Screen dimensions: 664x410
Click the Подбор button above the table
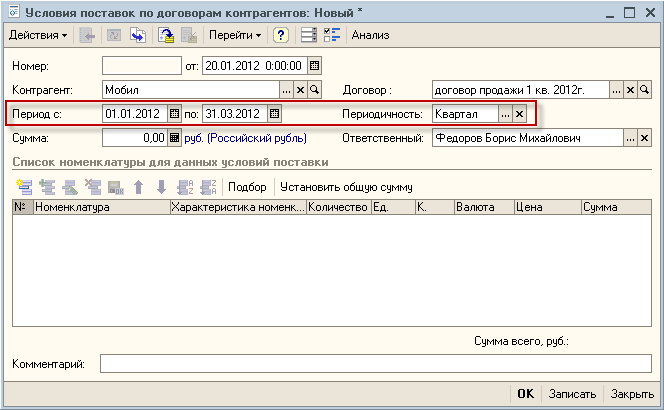click(x=247, y=187)
